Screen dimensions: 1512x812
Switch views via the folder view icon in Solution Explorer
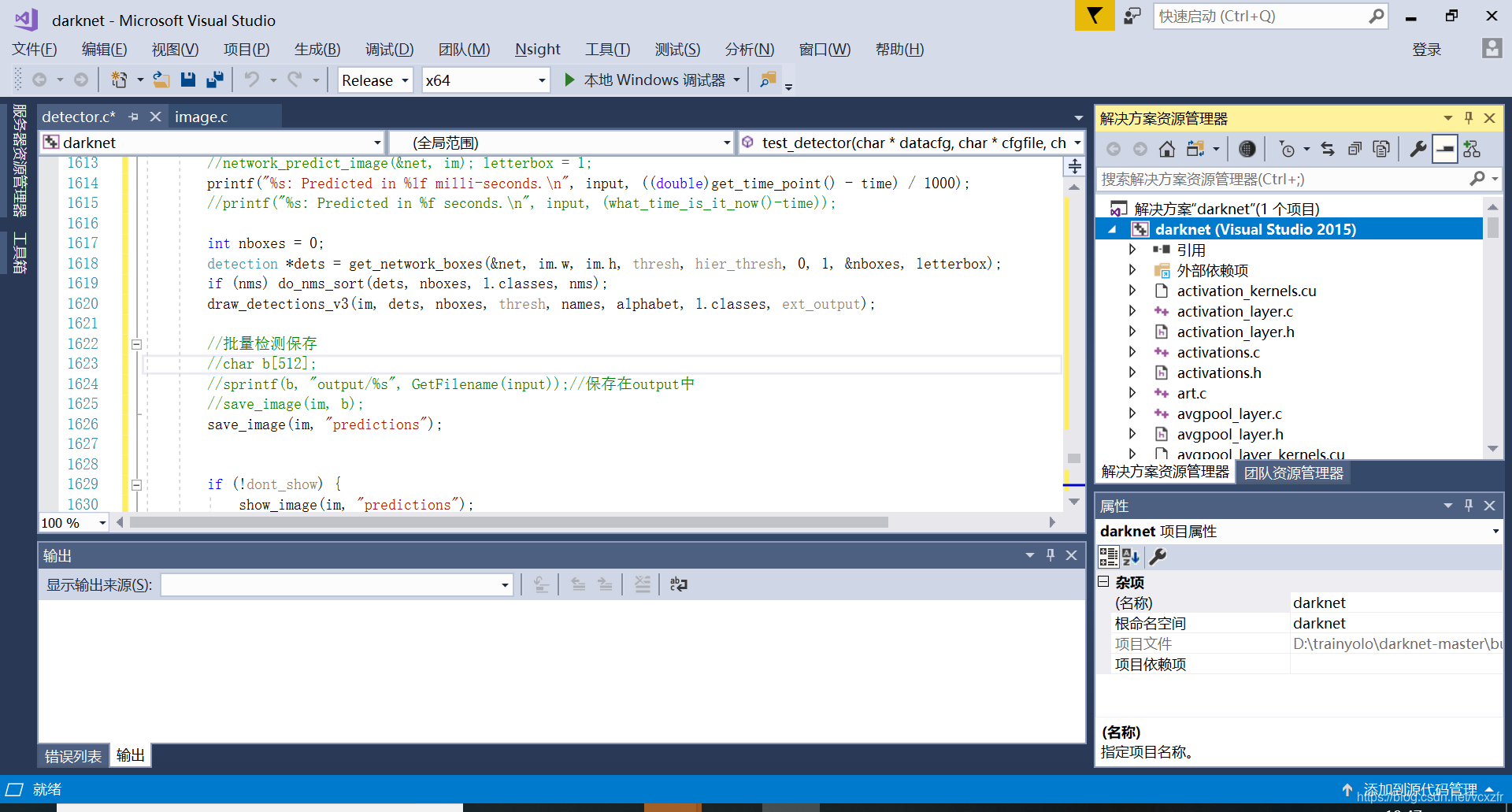pos(1195,149)
